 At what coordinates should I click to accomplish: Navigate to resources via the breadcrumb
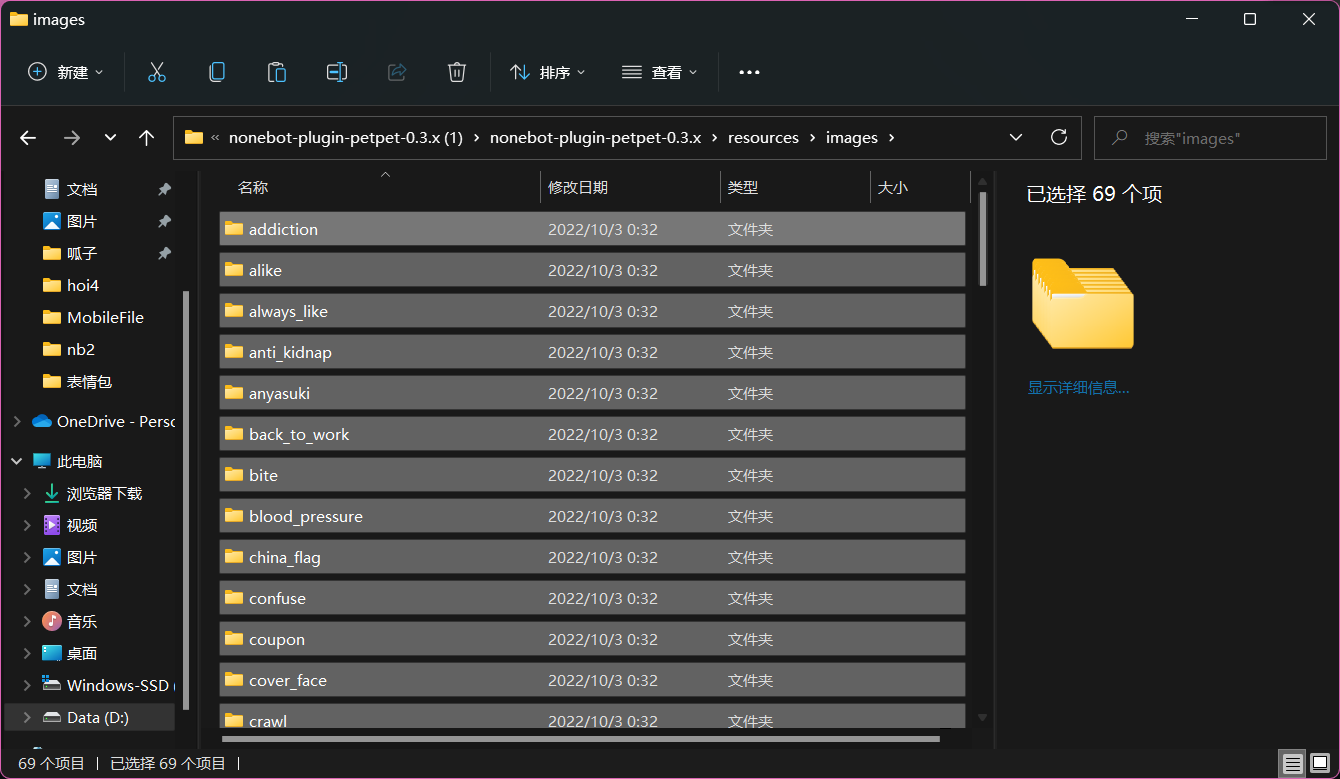tap(763, 137)
